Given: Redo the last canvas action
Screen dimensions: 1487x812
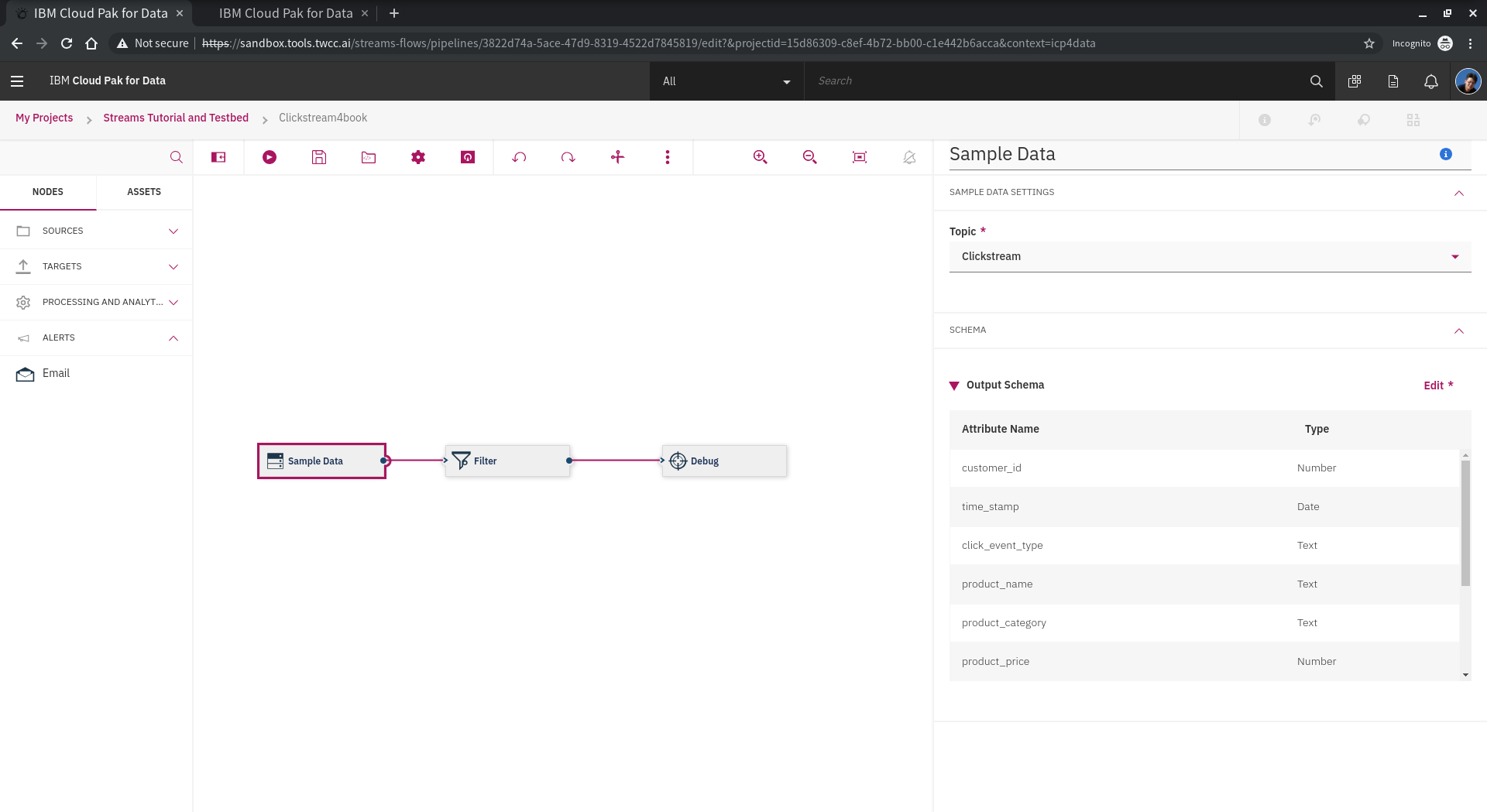Looking at the screenshot, I should [x=568, y=157].
